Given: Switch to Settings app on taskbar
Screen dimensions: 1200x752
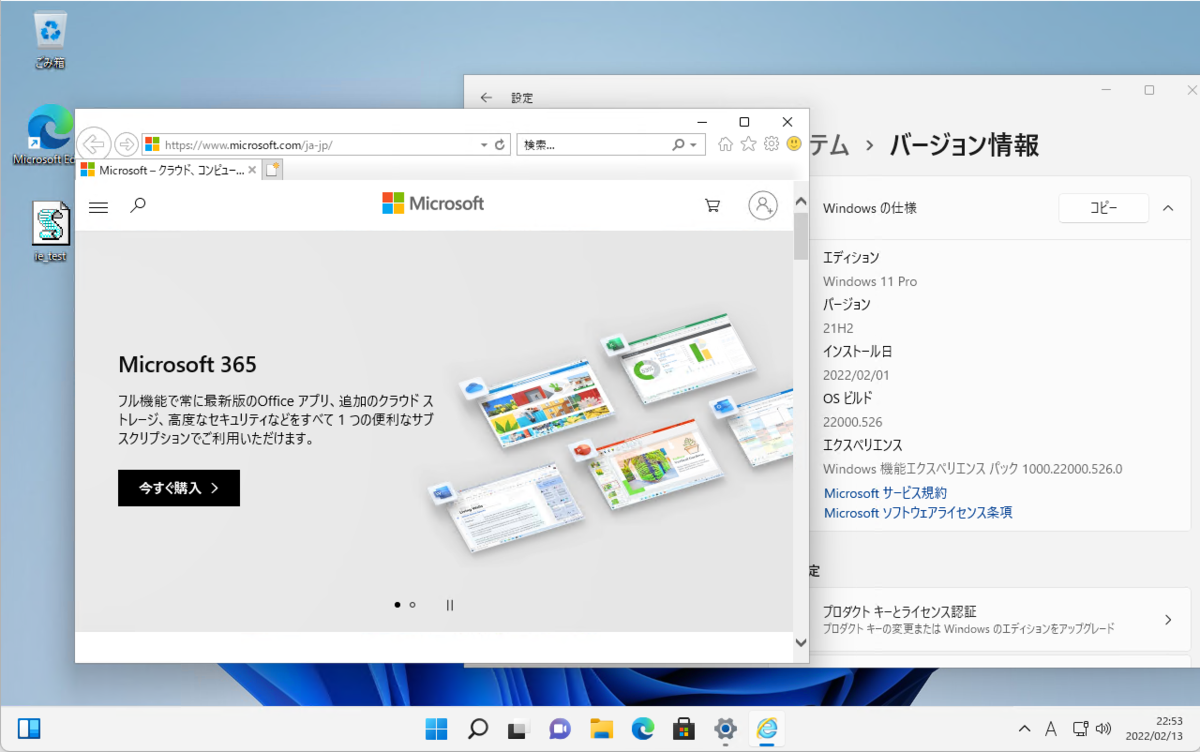Looking at the screenshot, I should click(x=725, y=728).
